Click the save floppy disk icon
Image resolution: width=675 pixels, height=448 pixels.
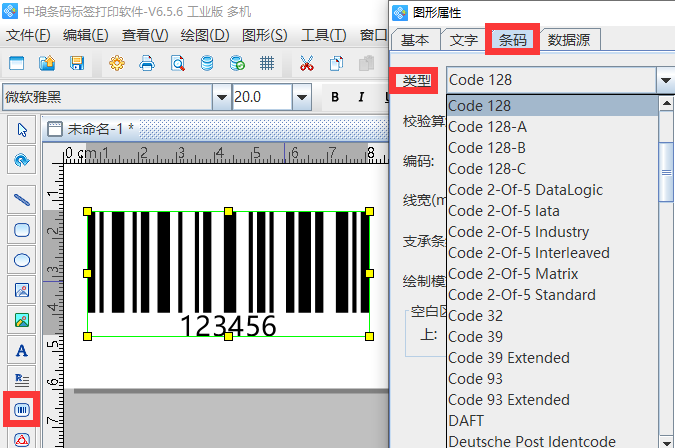(77, 64)
